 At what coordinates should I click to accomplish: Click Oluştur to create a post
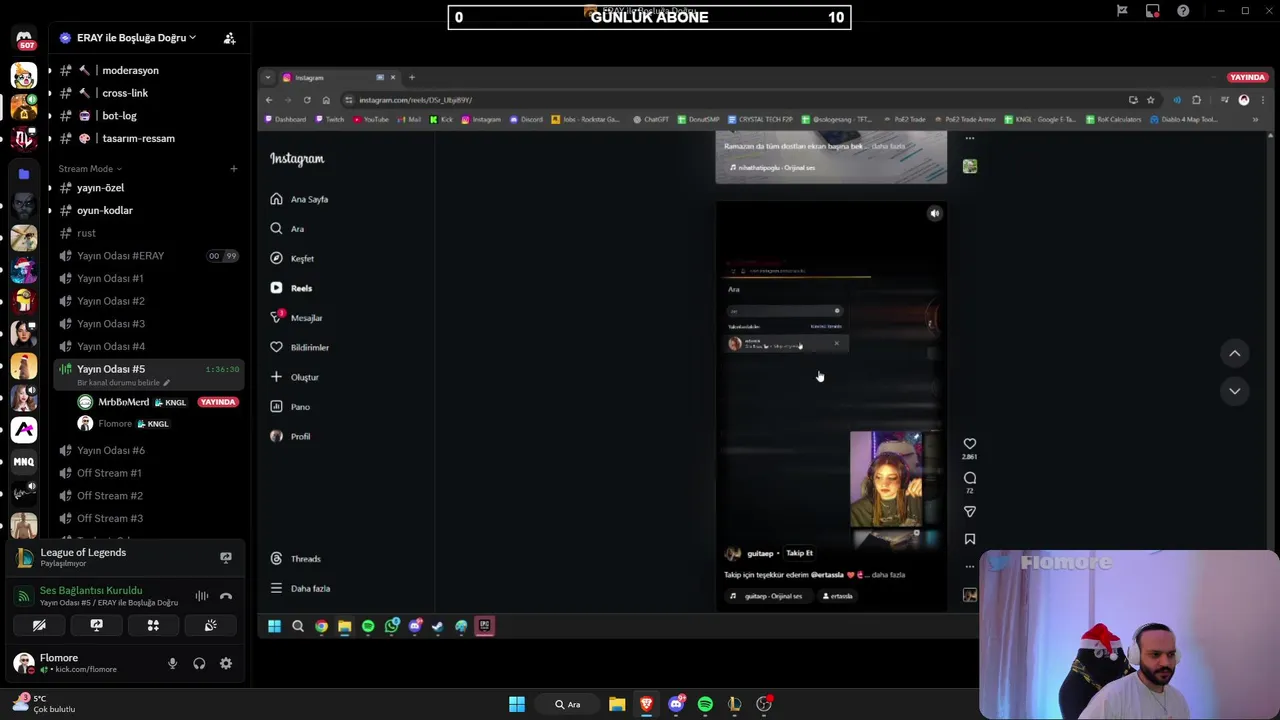point(294,377)
